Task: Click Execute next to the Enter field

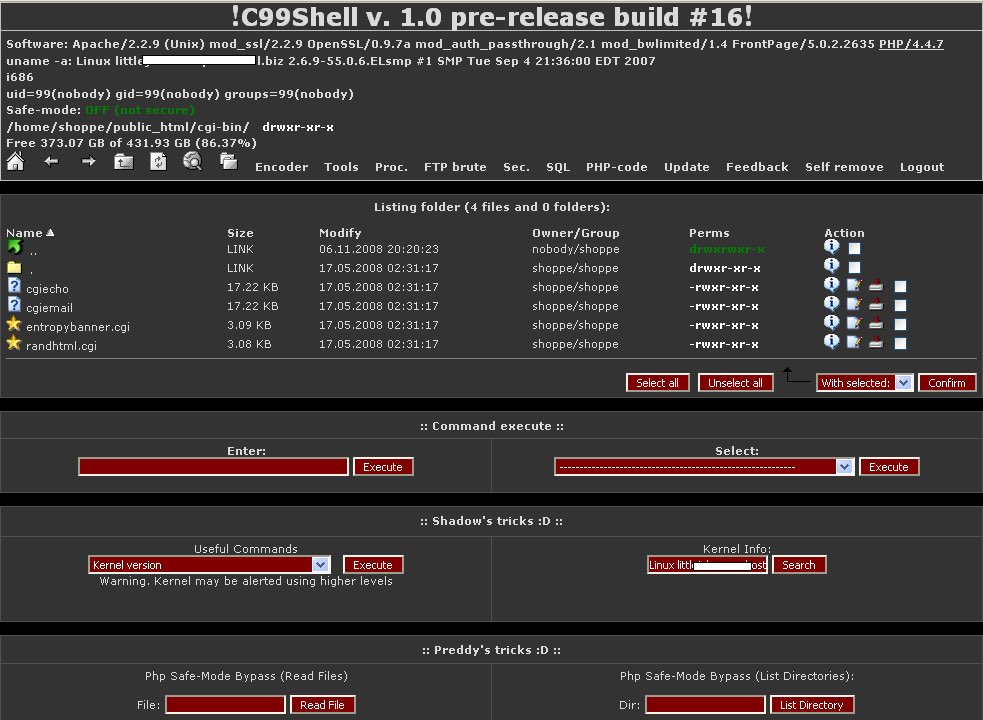Action: [383, 467]
